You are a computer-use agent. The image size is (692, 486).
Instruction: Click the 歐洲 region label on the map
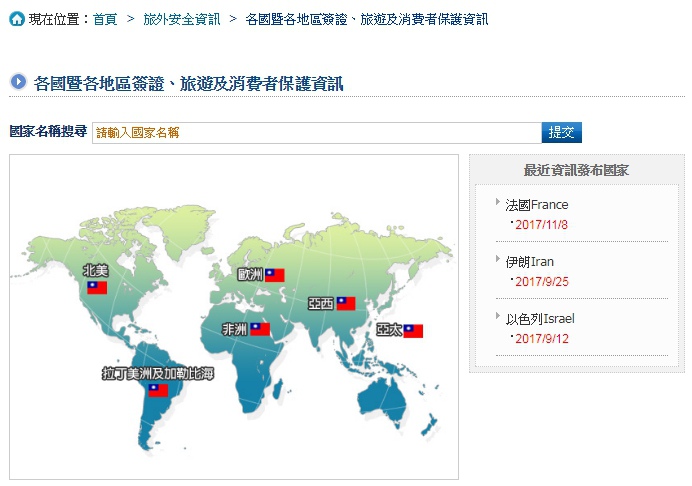tap(250, 275)
